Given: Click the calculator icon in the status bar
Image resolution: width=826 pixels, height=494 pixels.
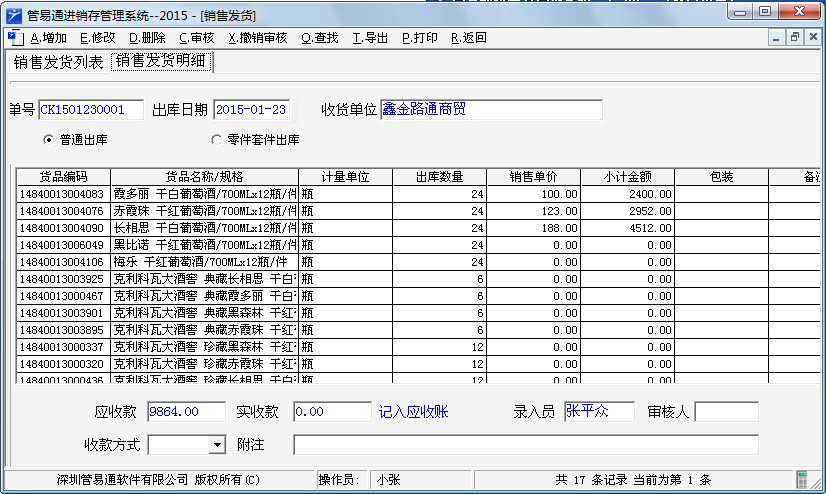Looking at the screenshot, I should click(800, 480).
